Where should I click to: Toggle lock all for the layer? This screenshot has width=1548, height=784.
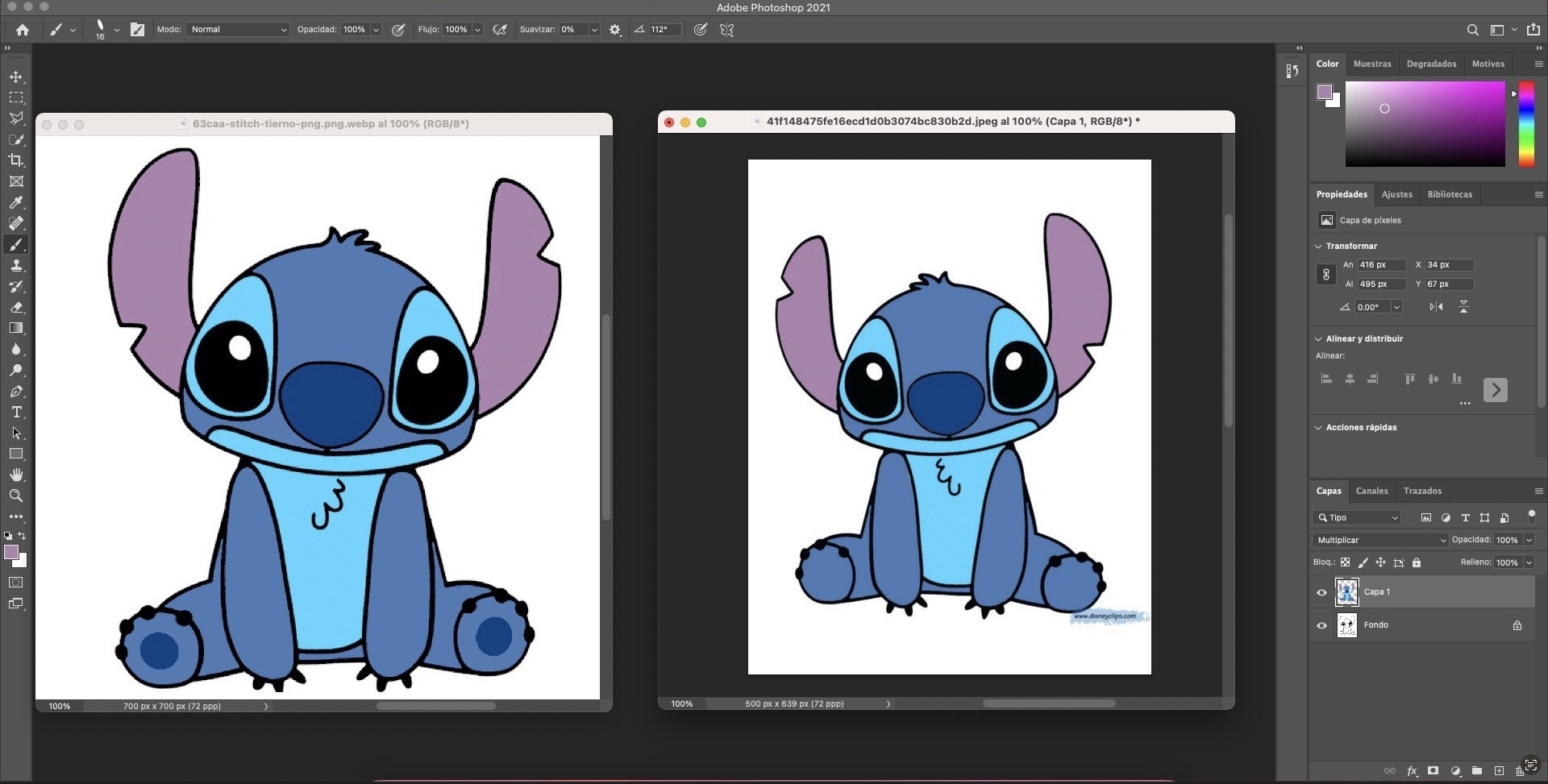[1417, 562]
